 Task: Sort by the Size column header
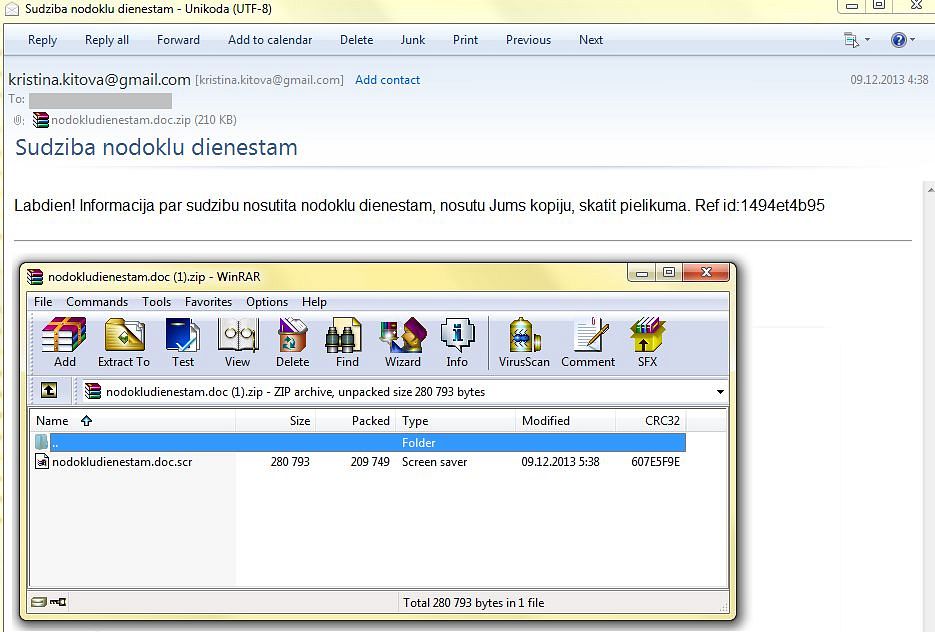pyautogui.click(x=275, y=421)
